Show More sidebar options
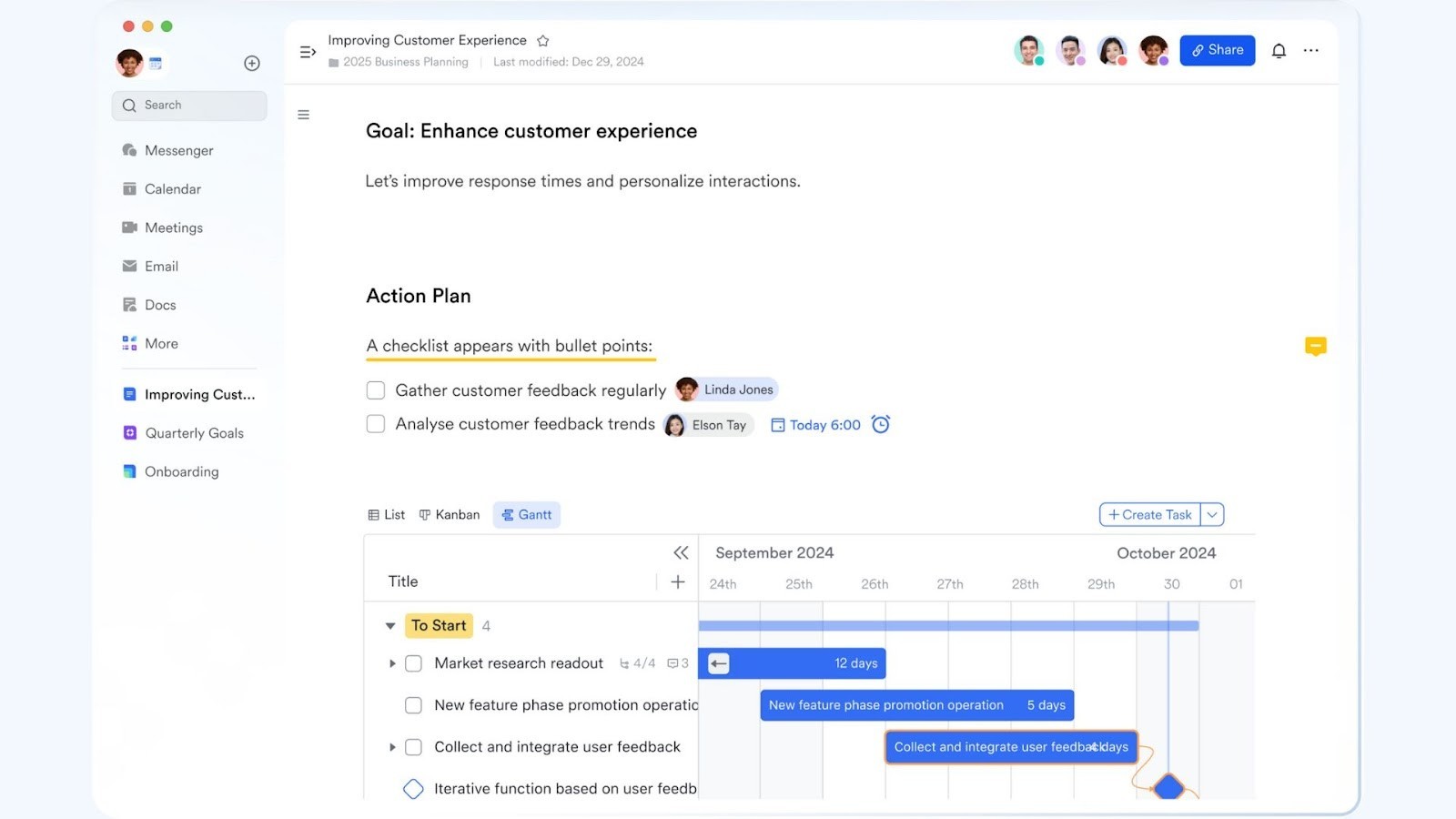 tap(162, 343)
